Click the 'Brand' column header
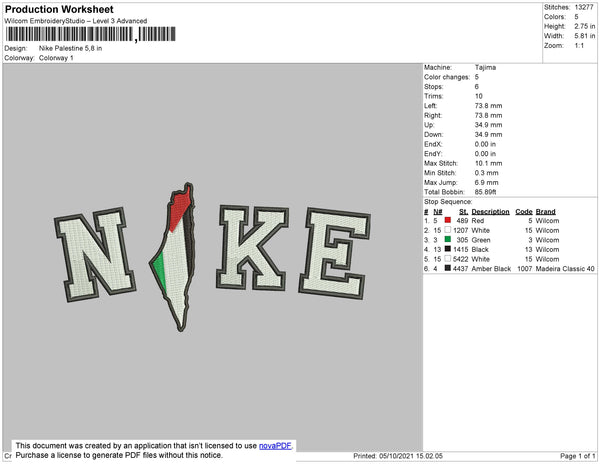The width and height of the screenshot is (600, 464). click(545, 212)
